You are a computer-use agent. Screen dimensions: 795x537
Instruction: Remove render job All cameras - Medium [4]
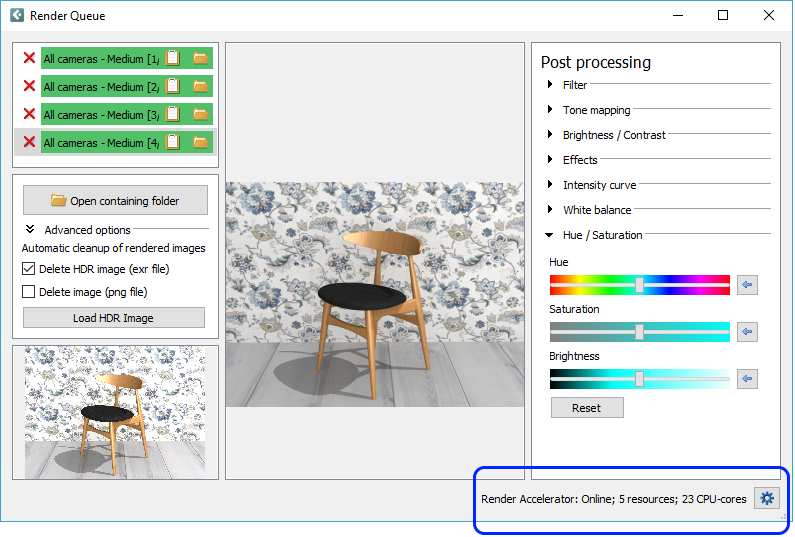[x=29, y=142]
